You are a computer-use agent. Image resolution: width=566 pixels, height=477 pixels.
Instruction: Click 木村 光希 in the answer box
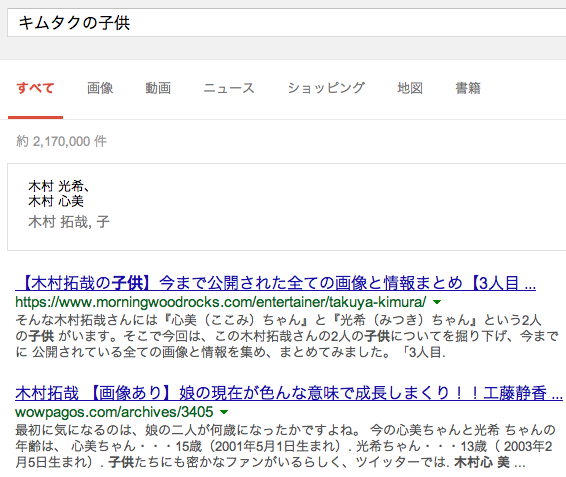(56, 186)
